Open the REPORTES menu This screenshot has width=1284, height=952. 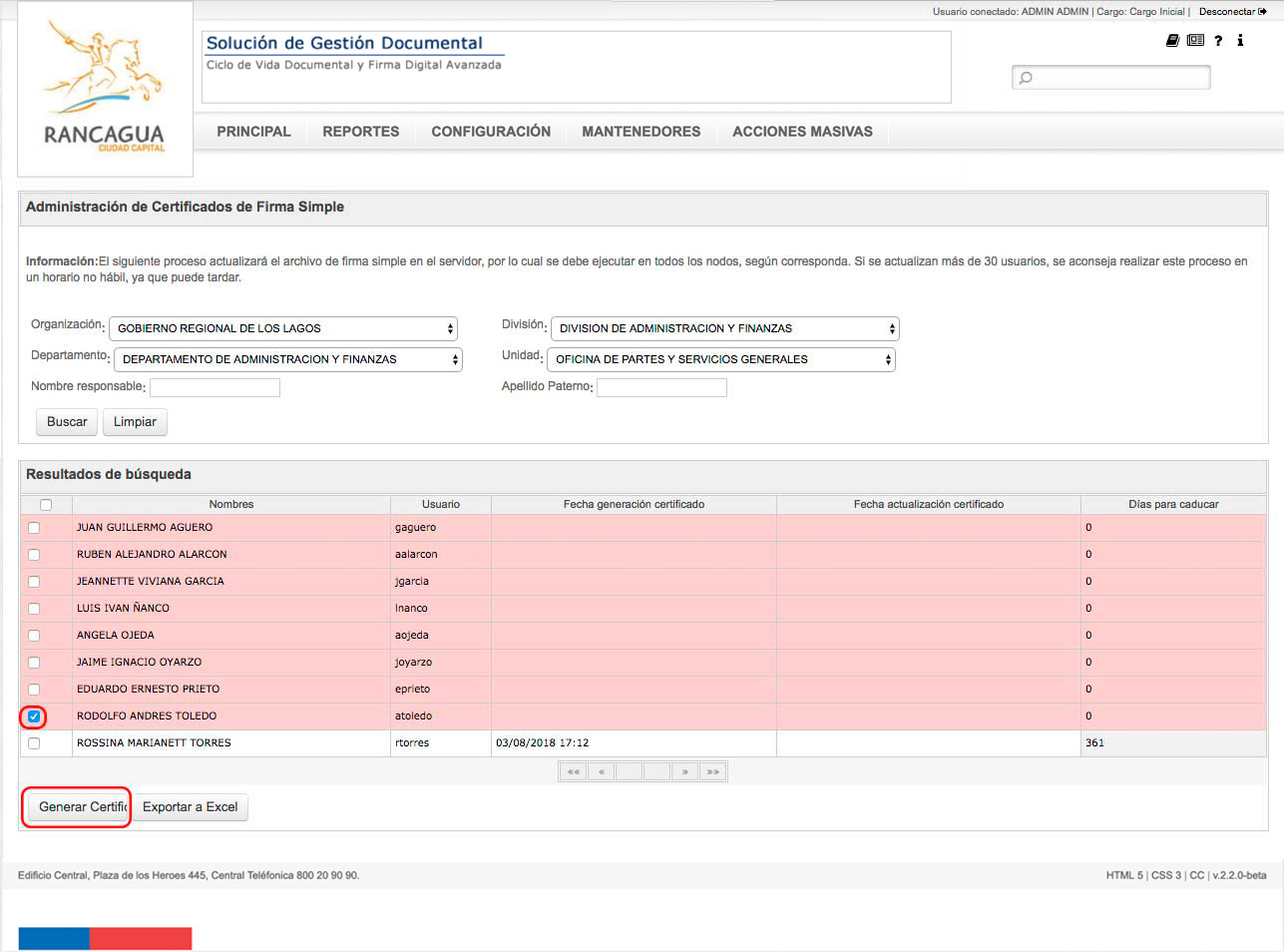click(x=360, y=132)
